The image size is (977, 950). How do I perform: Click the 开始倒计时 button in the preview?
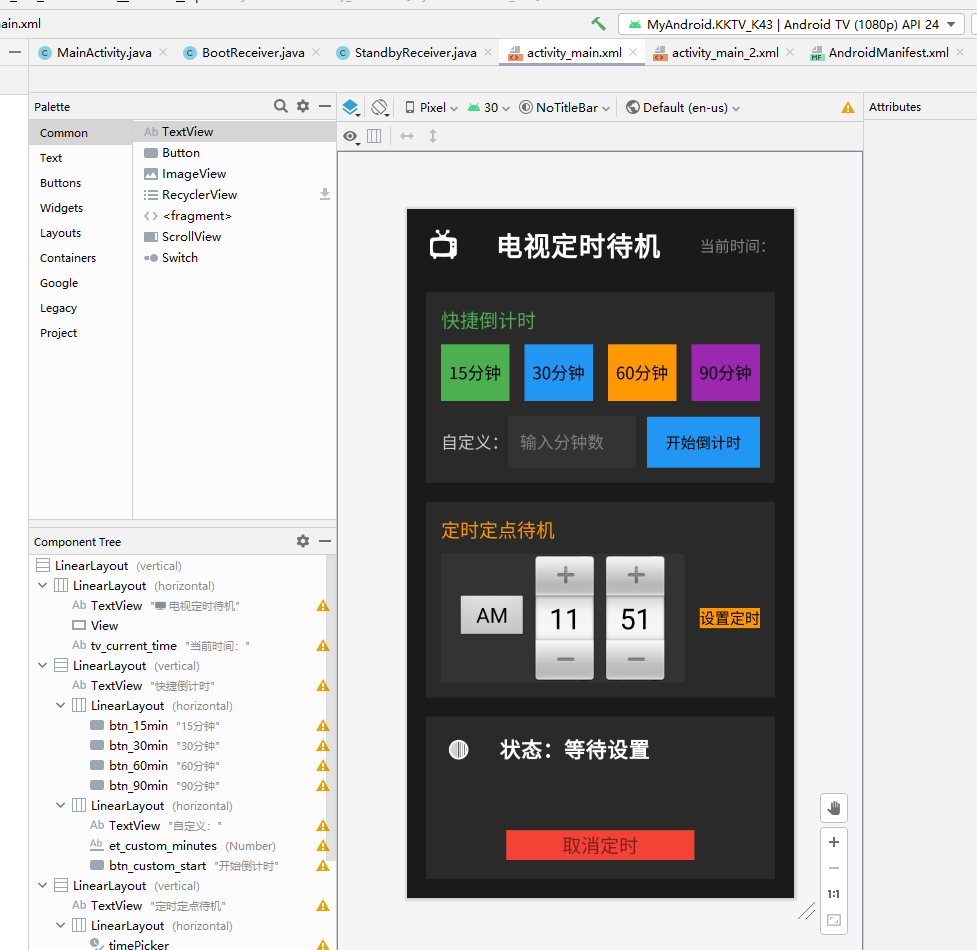702,442
